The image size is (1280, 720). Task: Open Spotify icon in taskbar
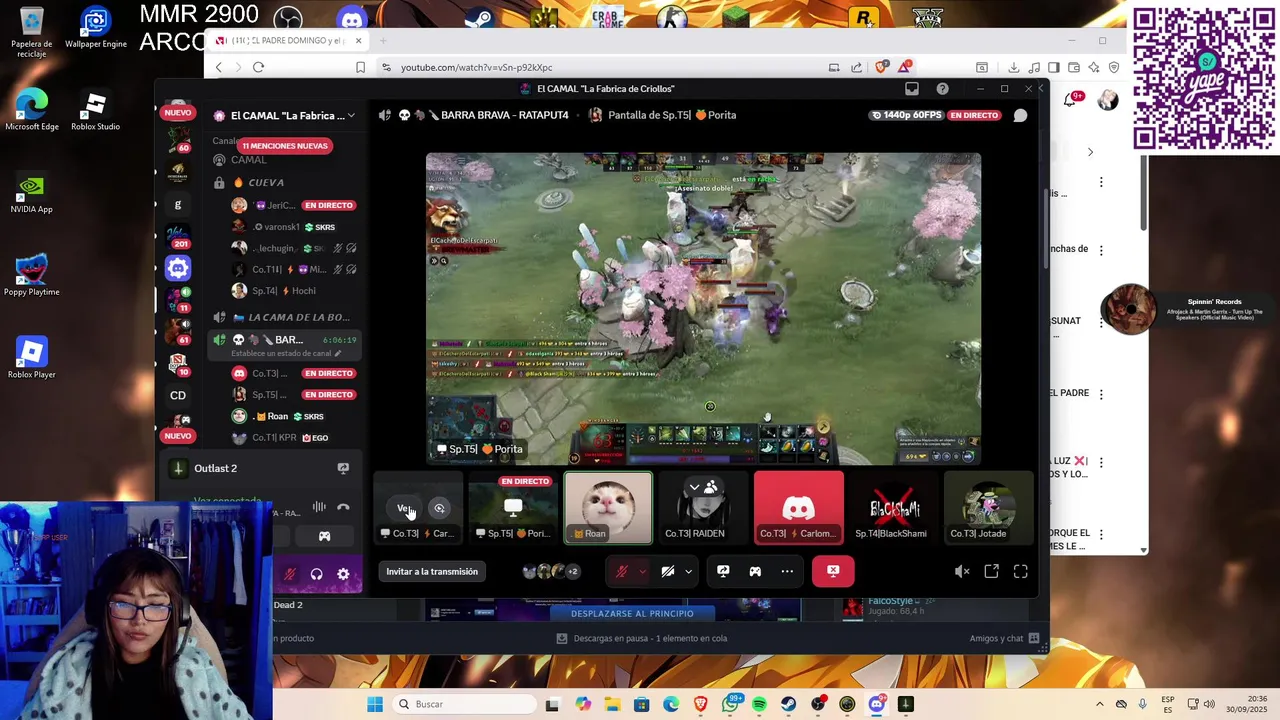click(x=759, y=704)
